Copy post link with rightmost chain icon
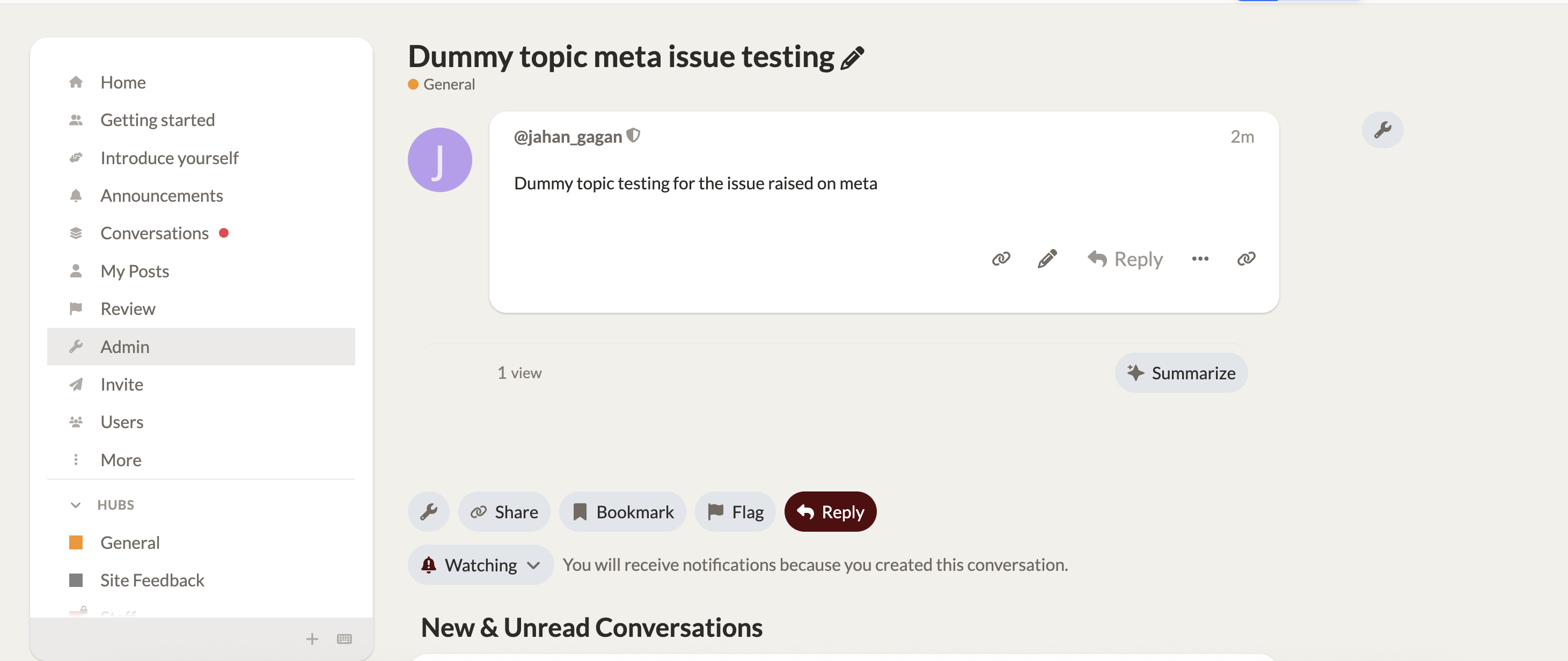The image size is (1568, 661). point(1246,259)
